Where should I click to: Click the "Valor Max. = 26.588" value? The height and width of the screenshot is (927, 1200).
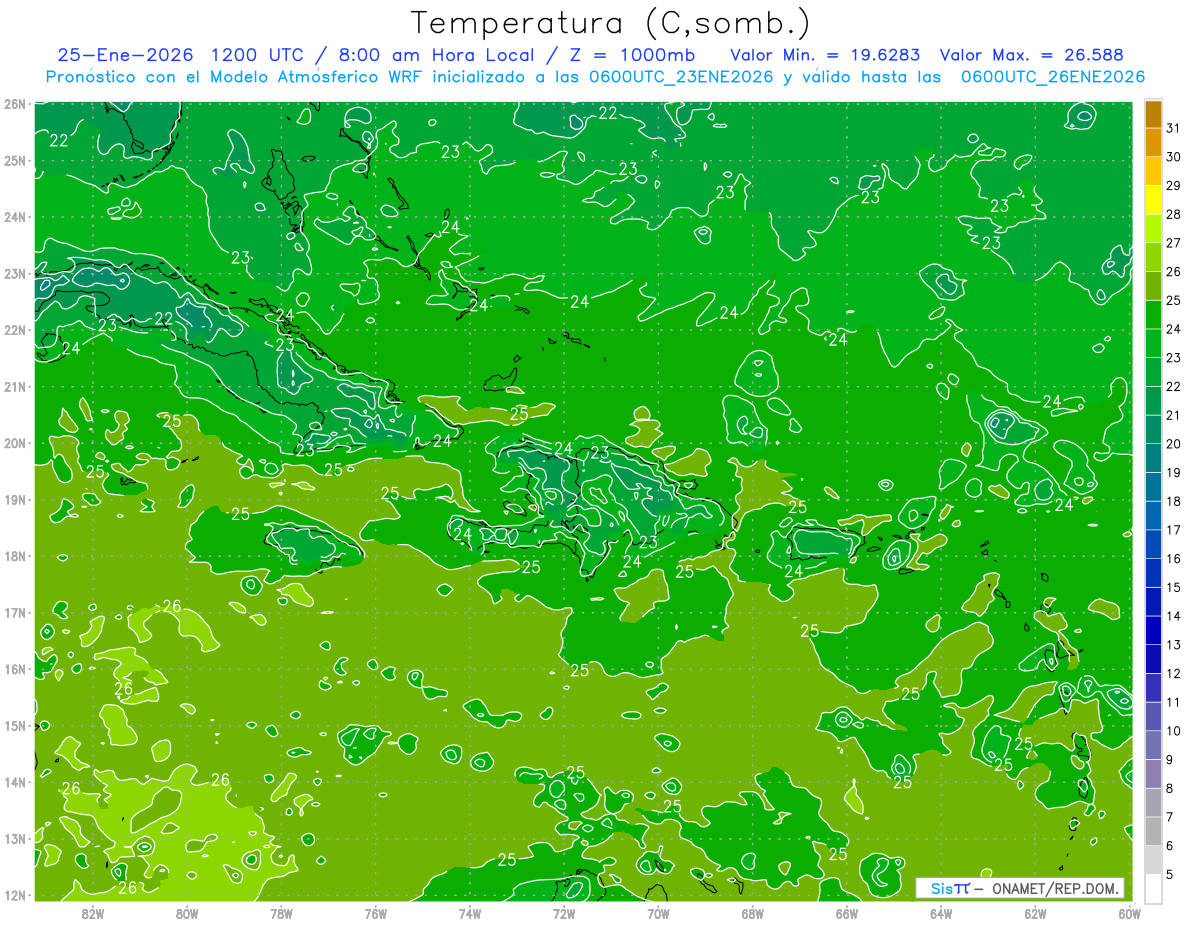[1031, 55]
